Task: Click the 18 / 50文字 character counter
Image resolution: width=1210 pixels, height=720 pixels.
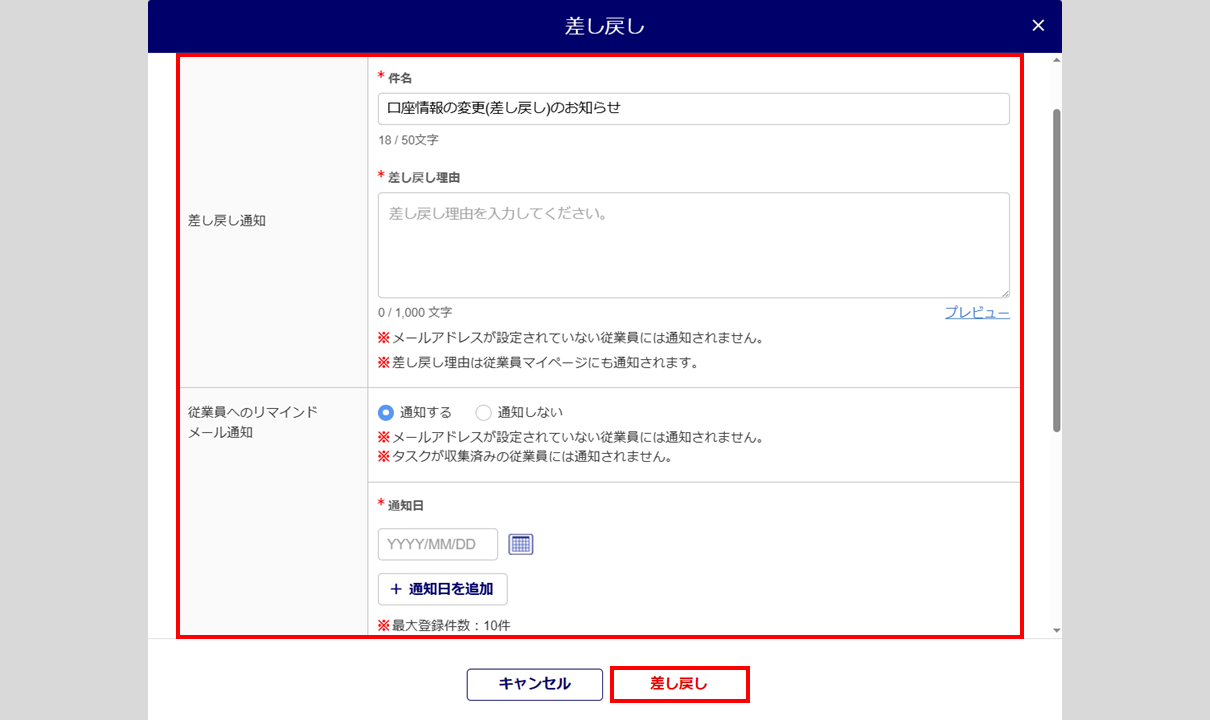Action: click(408, 140)
